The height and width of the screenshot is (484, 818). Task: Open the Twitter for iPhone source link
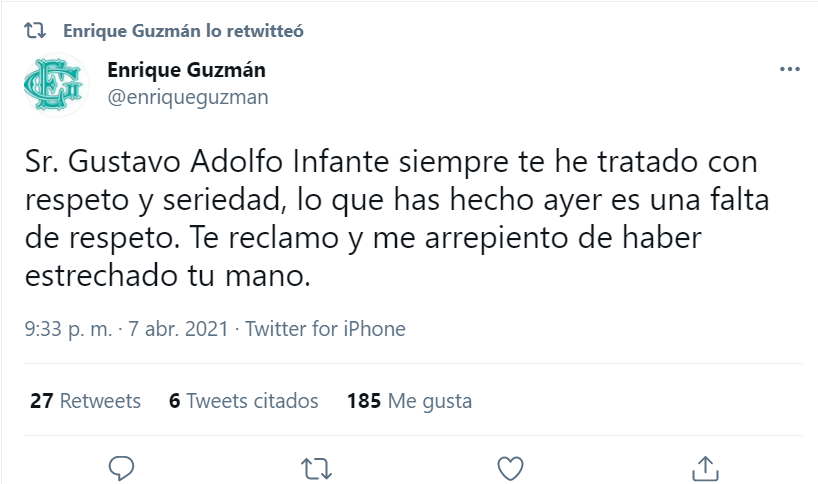tap(325, 329)
